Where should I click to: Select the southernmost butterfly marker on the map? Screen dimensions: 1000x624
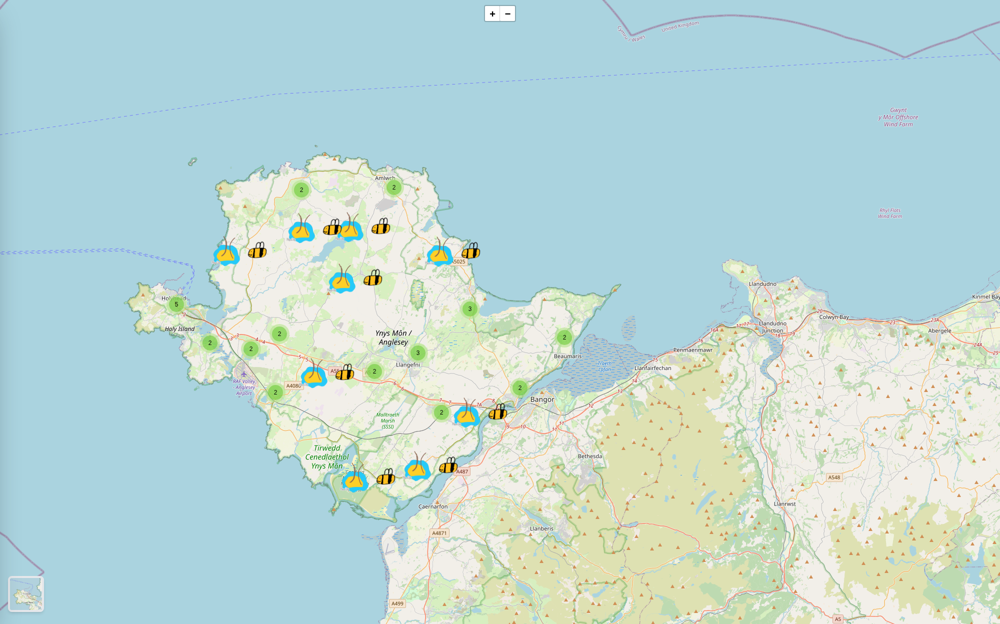point(354,479)
